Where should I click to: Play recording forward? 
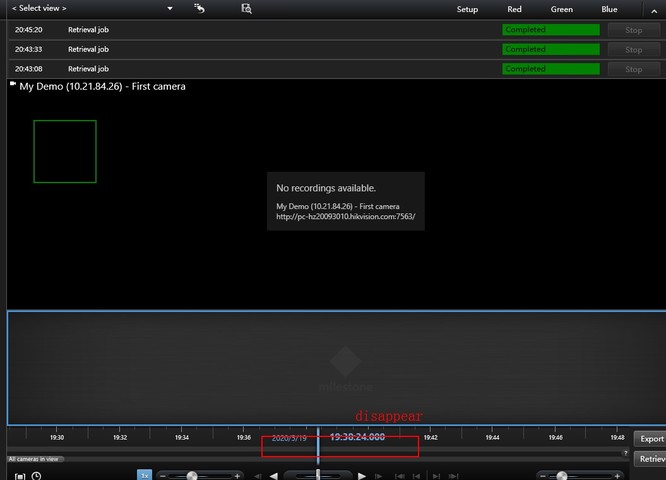[362, 476]
